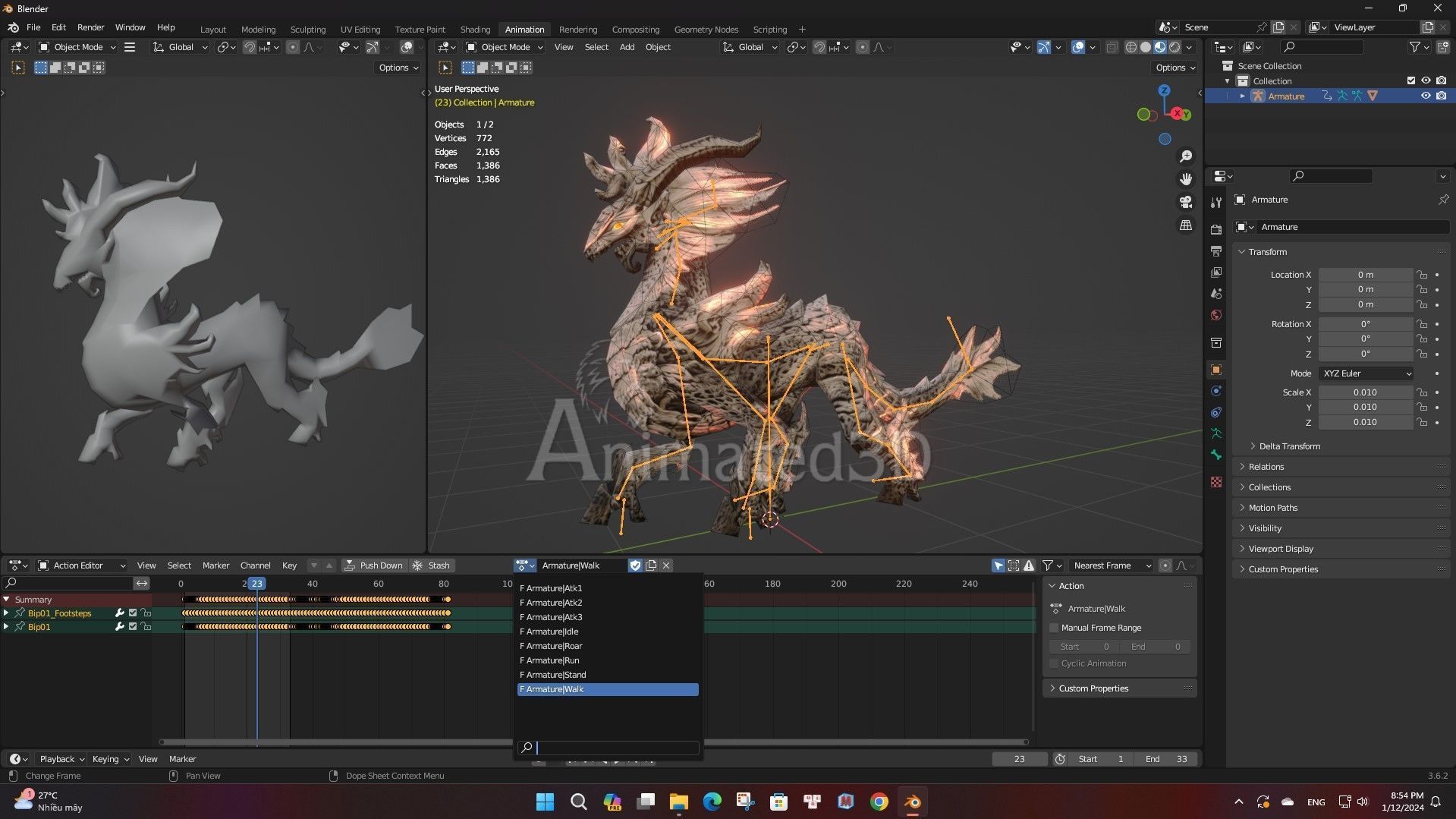Click the action search field in the popup
The height and width of the screenshot is (819, 1456).
point(608,748)
